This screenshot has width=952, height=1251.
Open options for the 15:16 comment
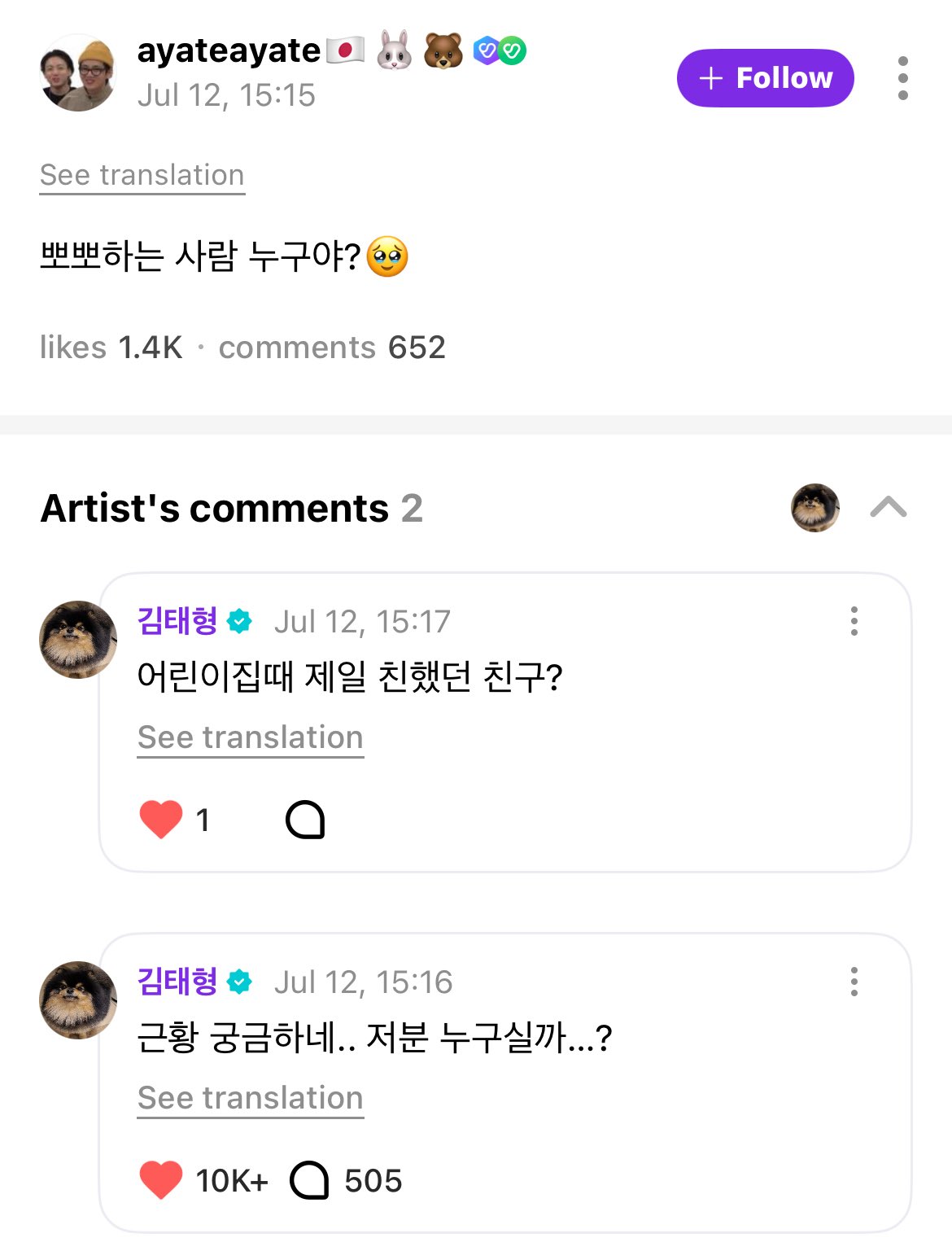pyautogui.click(x=854, y=982)
